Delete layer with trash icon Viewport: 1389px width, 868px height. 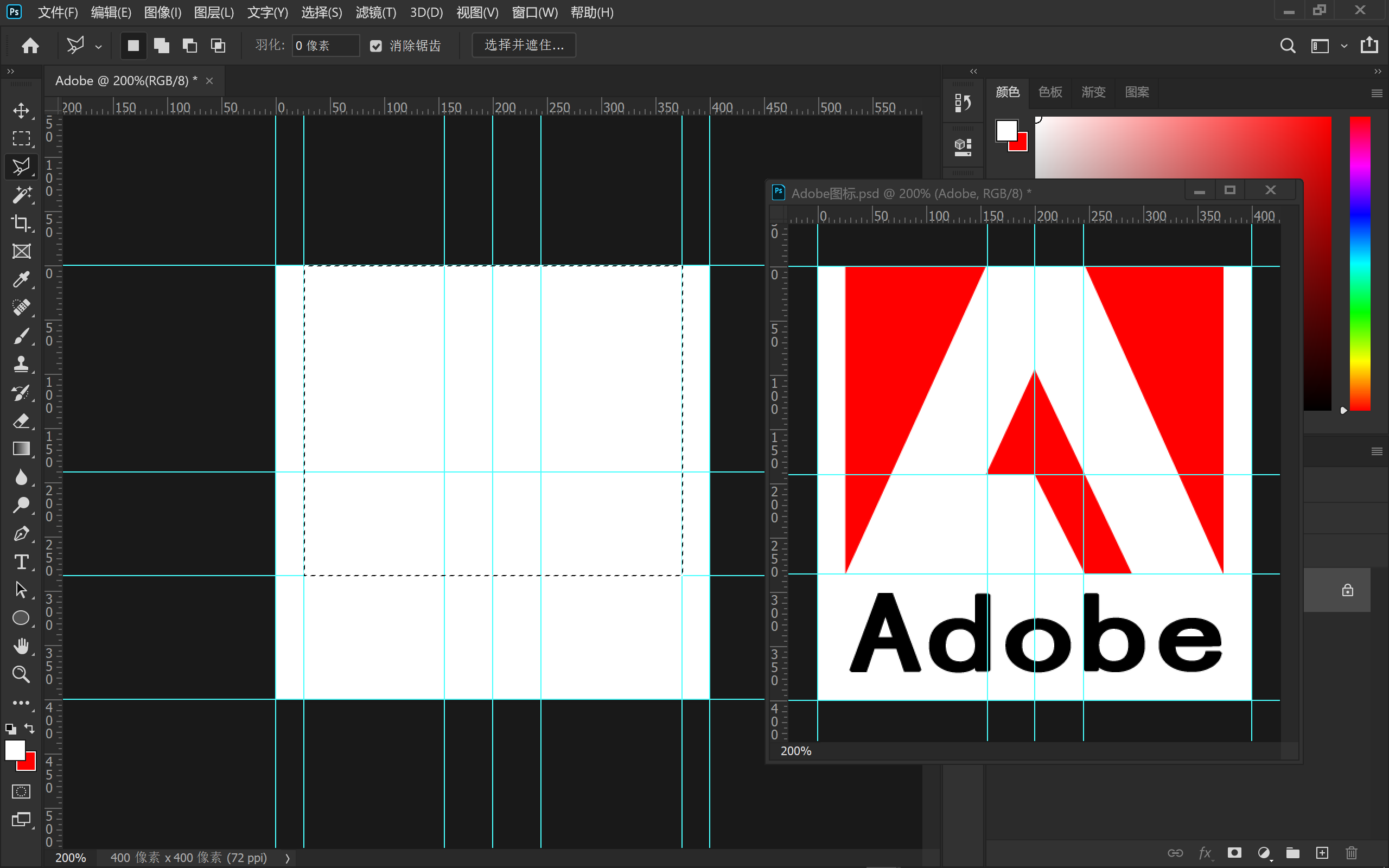pyautogui.click(x=1351, y=853)
